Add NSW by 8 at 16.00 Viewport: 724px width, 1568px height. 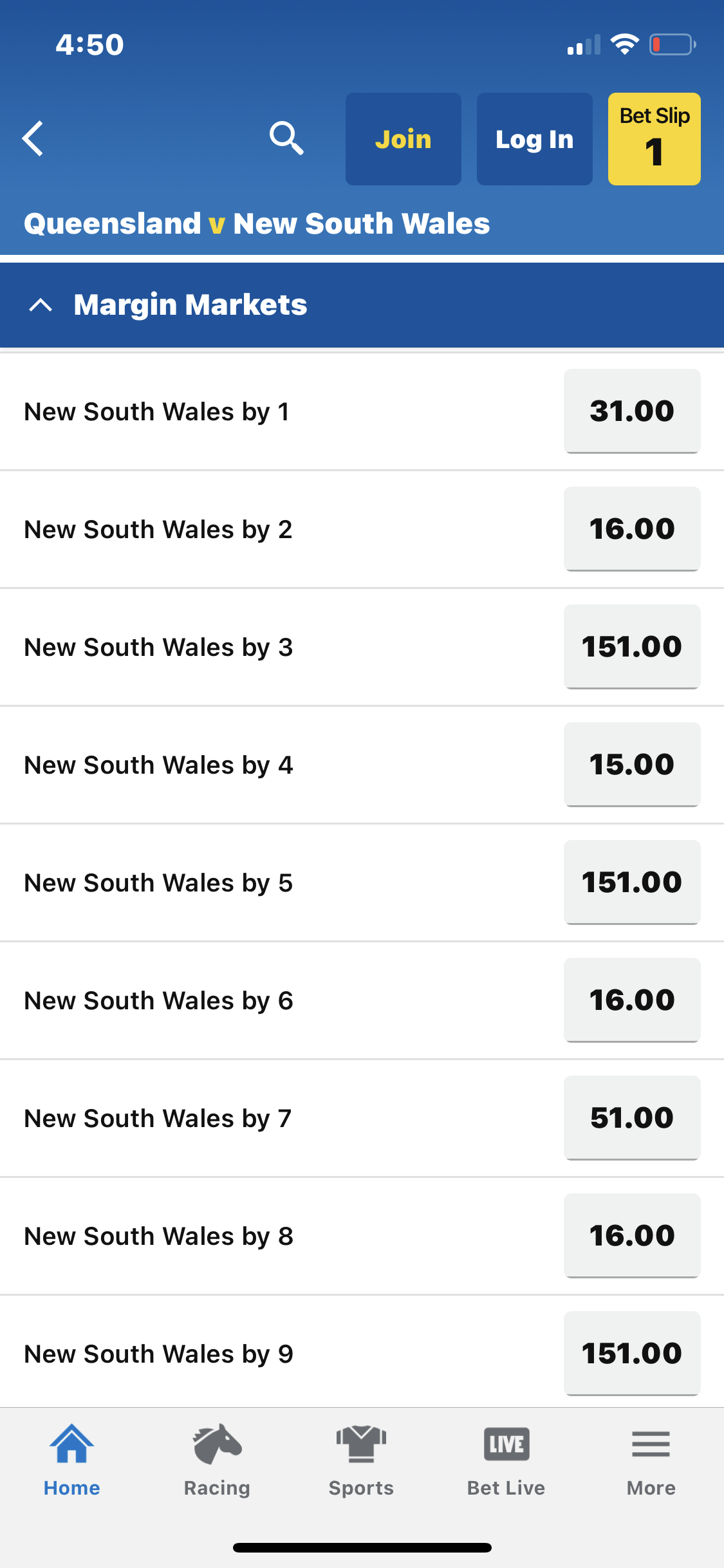[x=632, y=1235]
